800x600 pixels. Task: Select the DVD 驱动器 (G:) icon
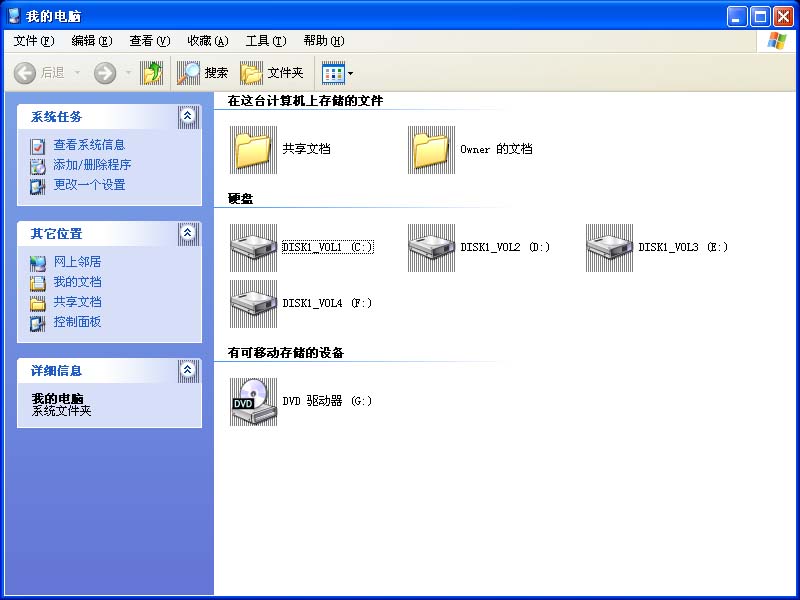click(254, 402)
